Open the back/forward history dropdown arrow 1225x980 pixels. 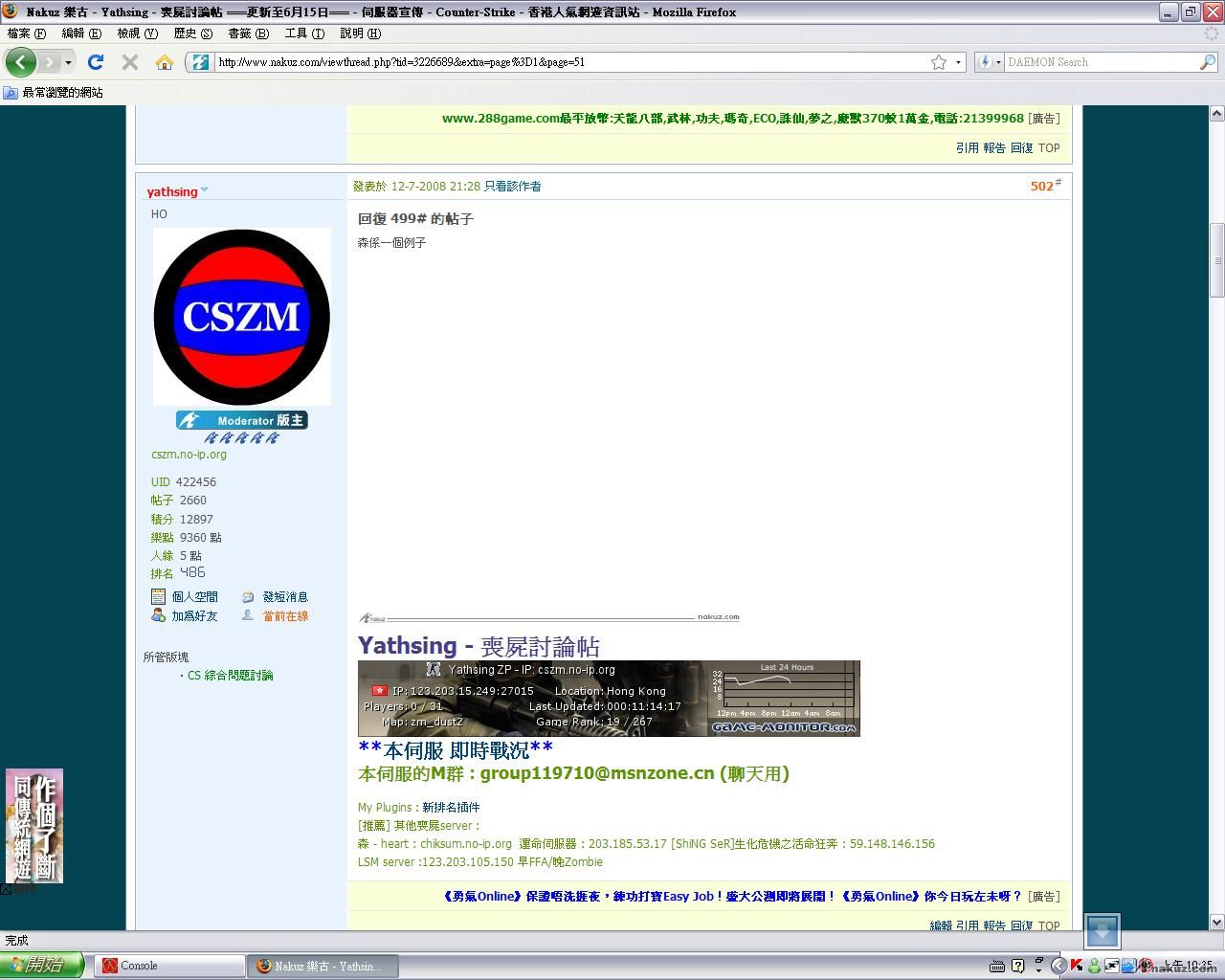(68, 62)
